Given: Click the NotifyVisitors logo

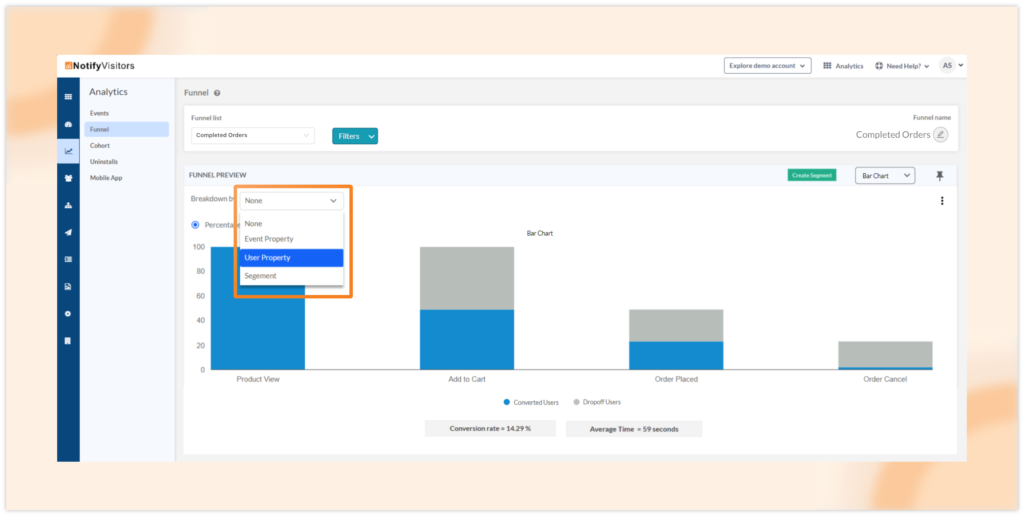Looking at the screenshot, I should tap(99, 66).
